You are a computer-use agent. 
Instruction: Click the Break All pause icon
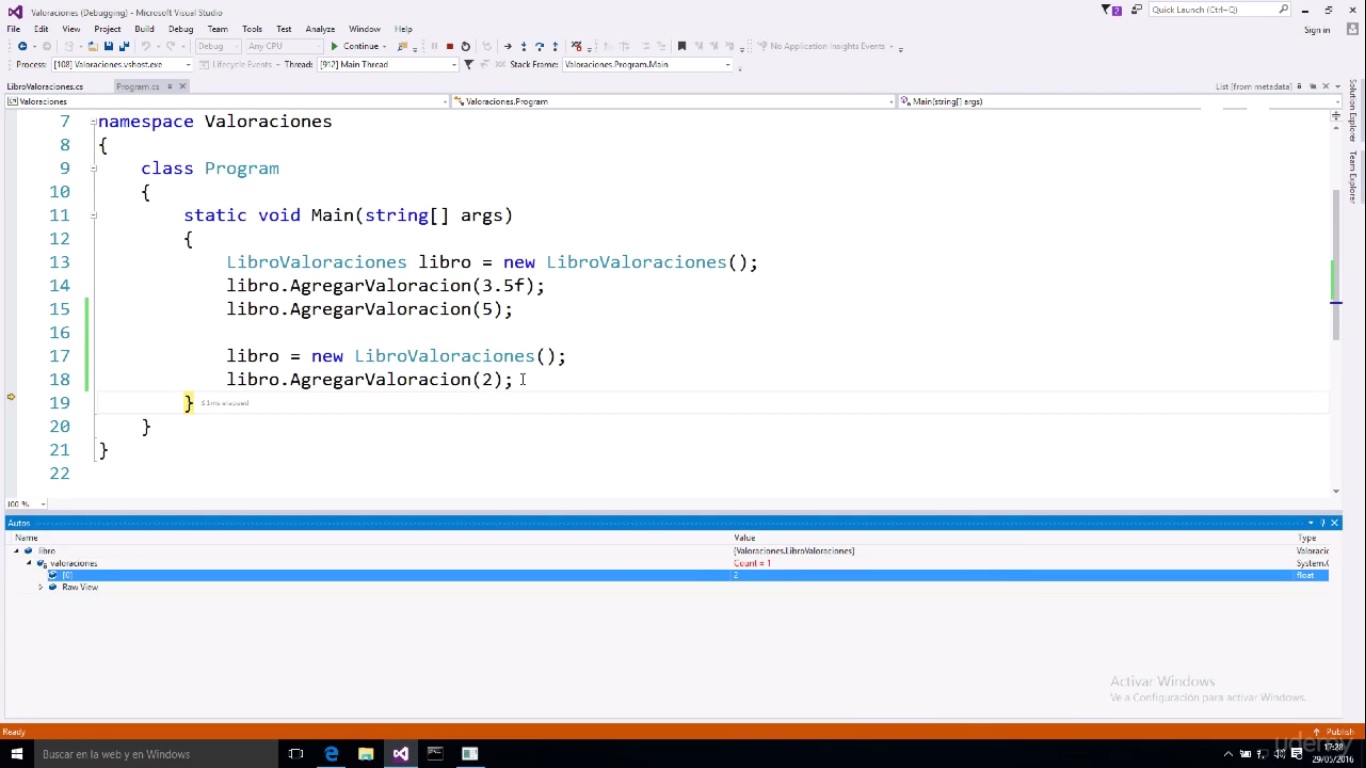tap(436, 46)
